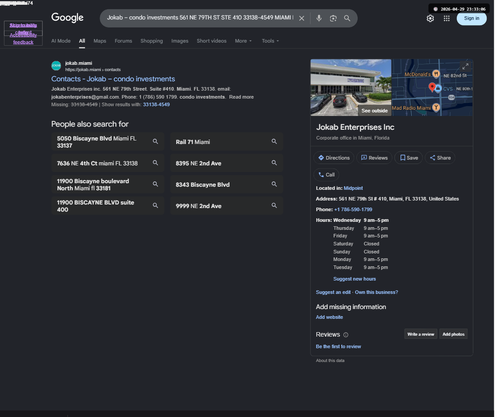Viewport: 500px width, 417px height.
Task: Open Midpoint located-in link
Action: [x=353, y=188]
